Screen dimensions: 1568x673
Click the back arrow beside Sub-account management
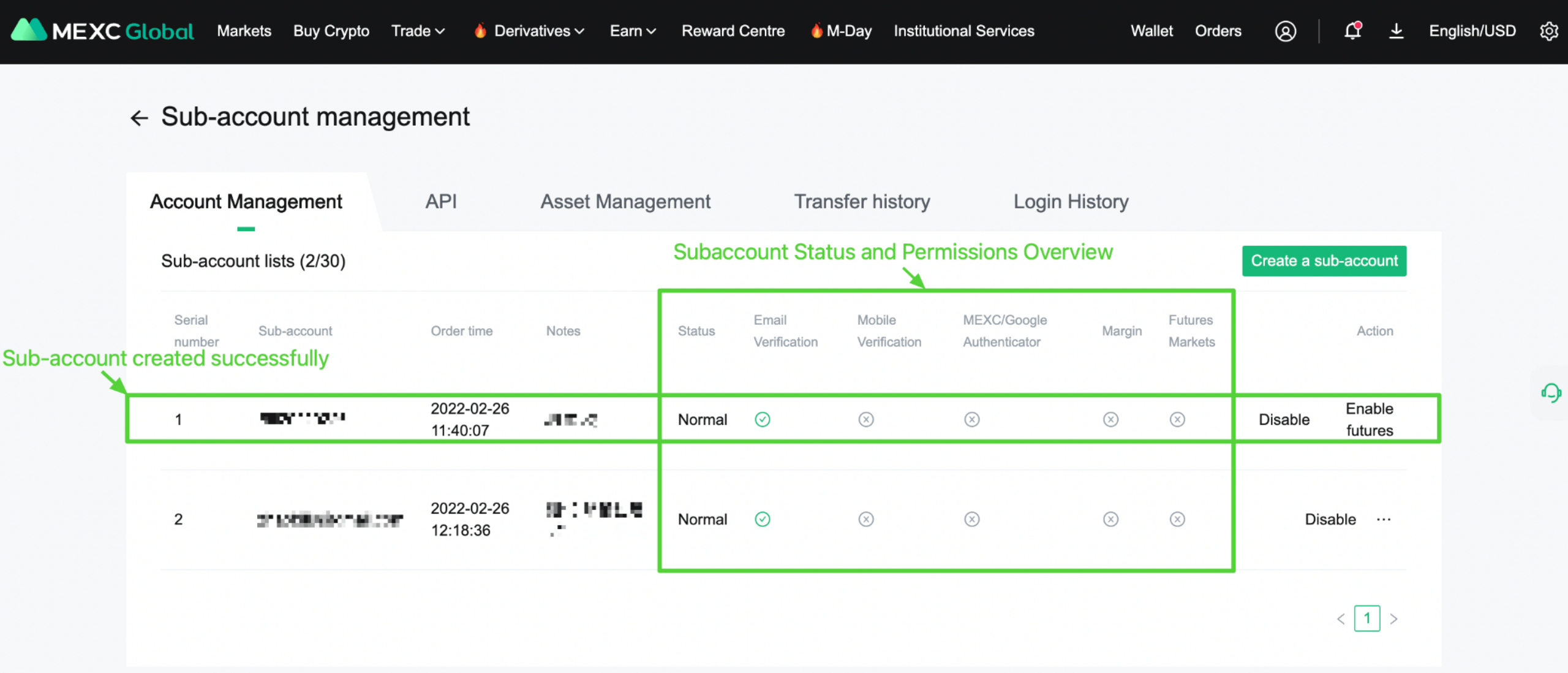click(139, 118)
